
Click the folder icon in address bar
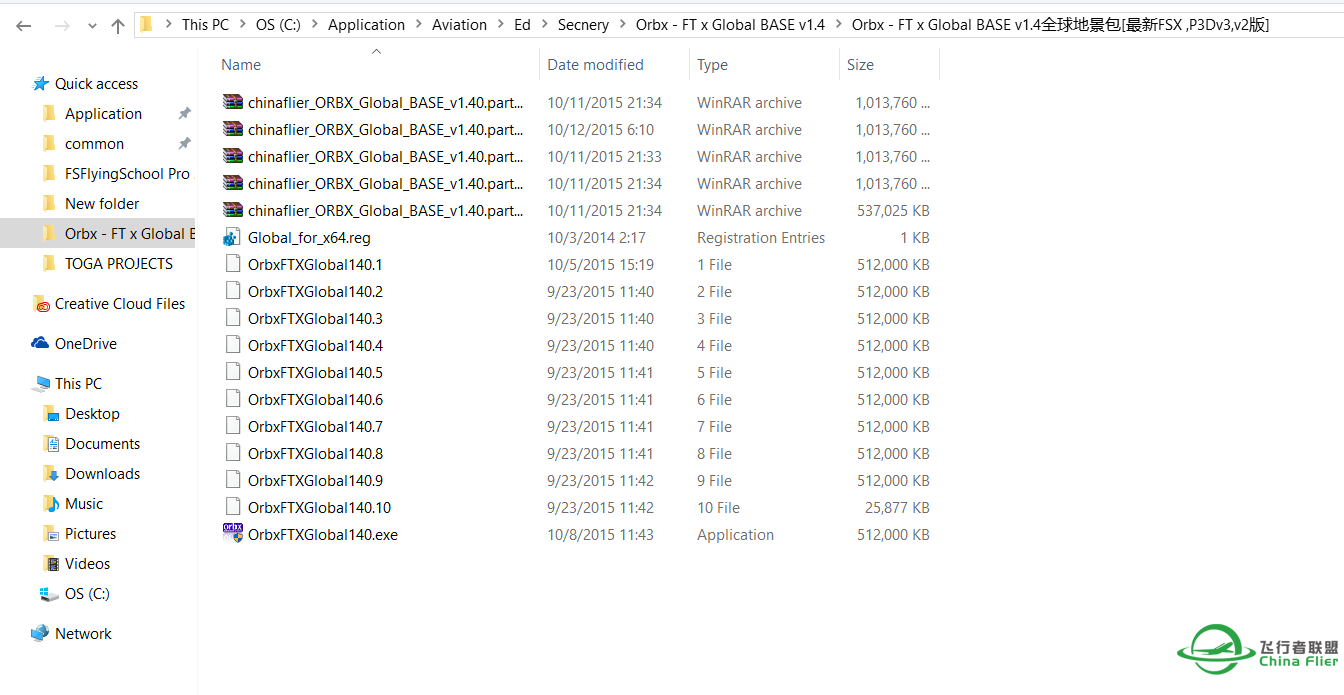(x=146, y=24)
